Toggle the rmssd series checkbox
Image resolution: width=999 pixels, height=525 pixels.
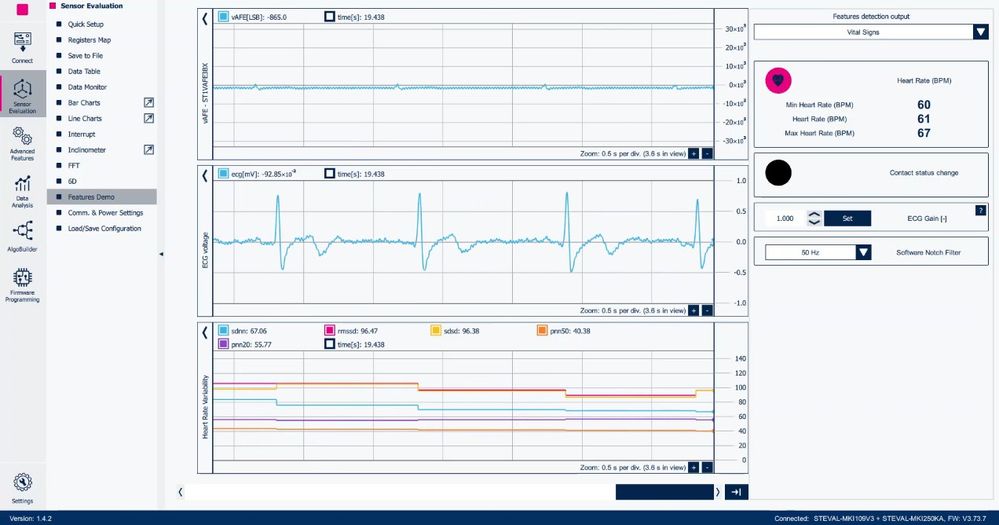329,330
